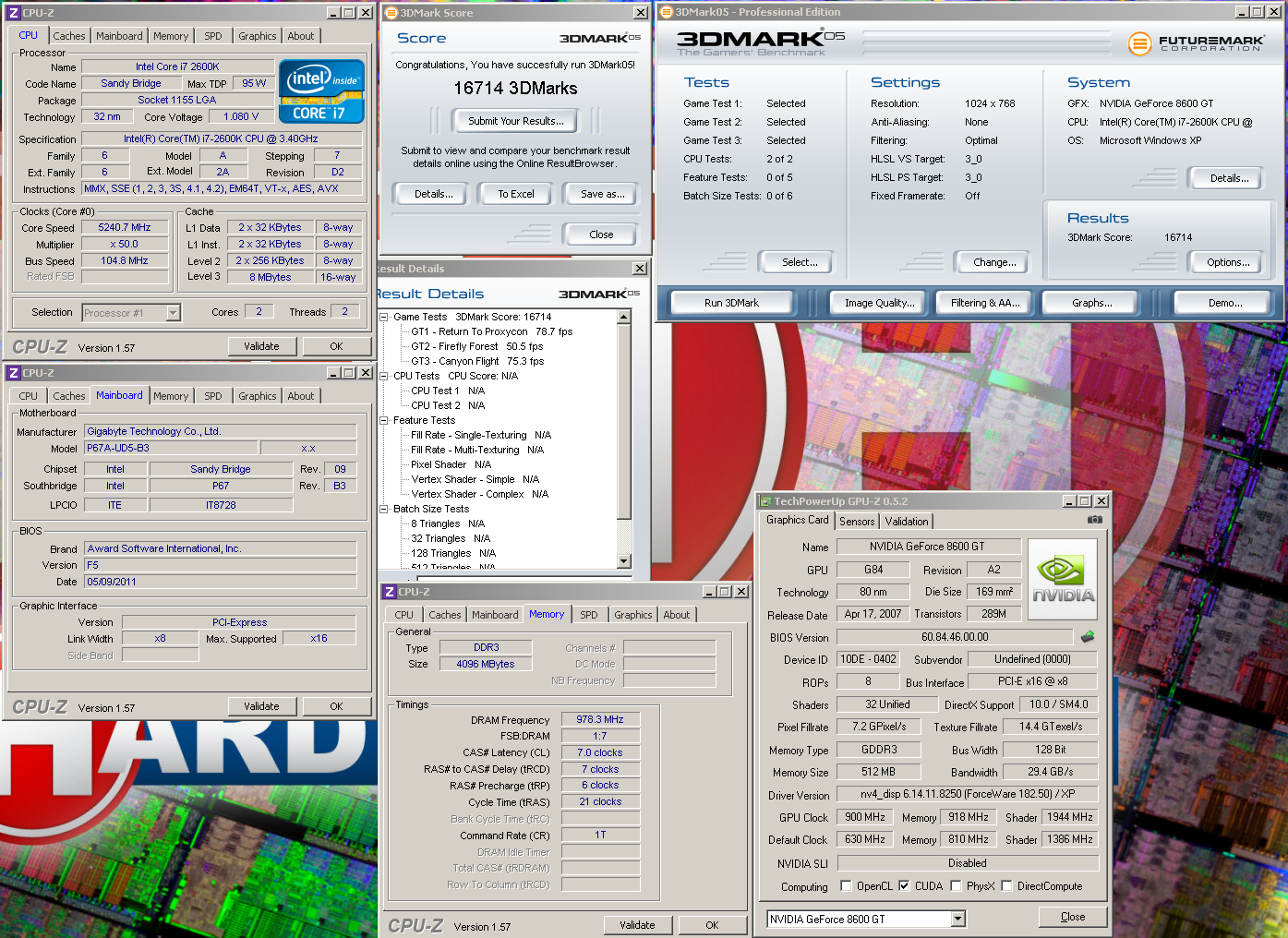This screenshot has width=1288, height=938.
Task: Click Save as button in 3DMark Score
Action: click(603, 194)
